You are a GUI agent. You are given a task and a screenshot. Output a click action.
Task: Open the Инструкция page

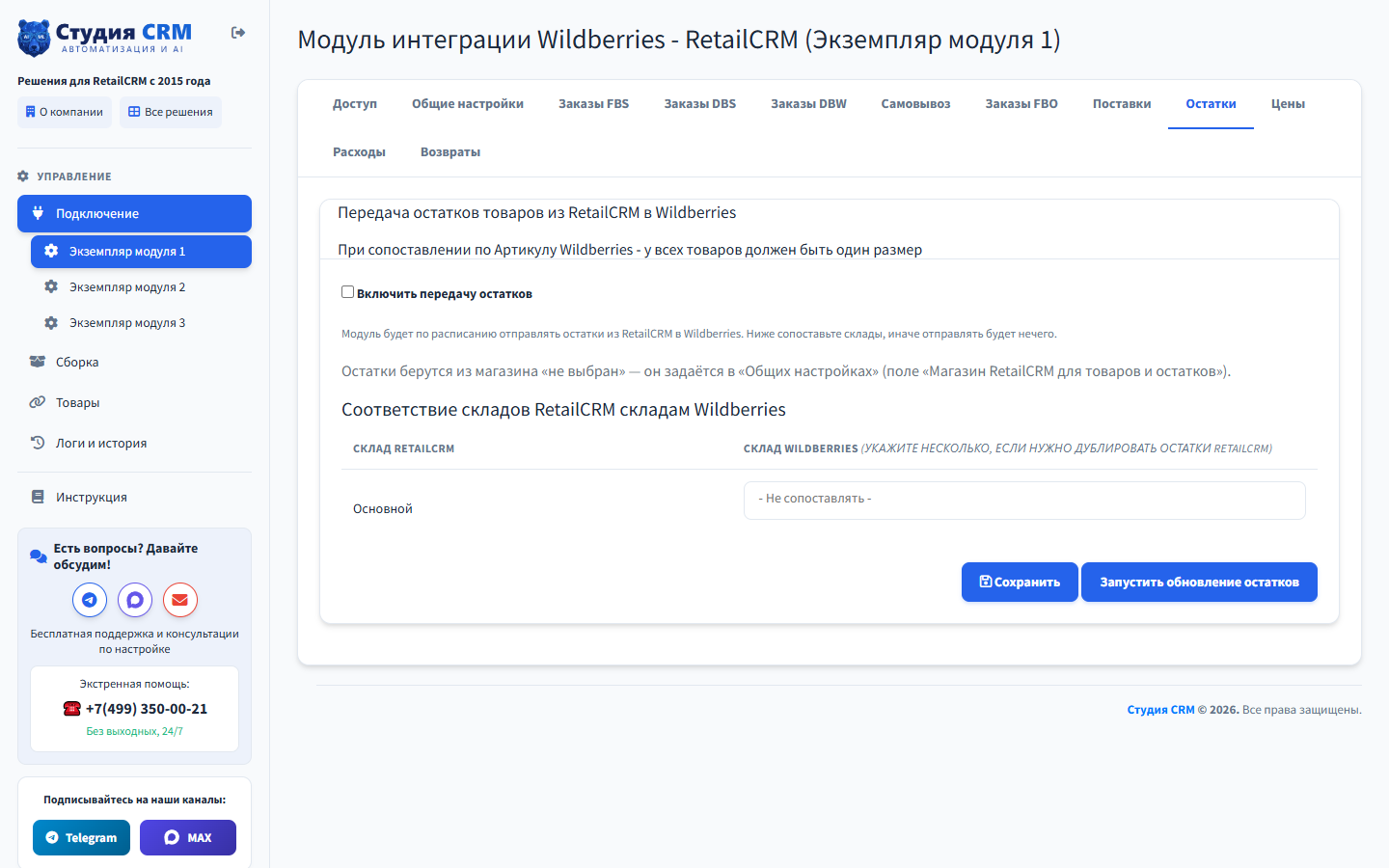pyautogui.click(x=134, y=498)
